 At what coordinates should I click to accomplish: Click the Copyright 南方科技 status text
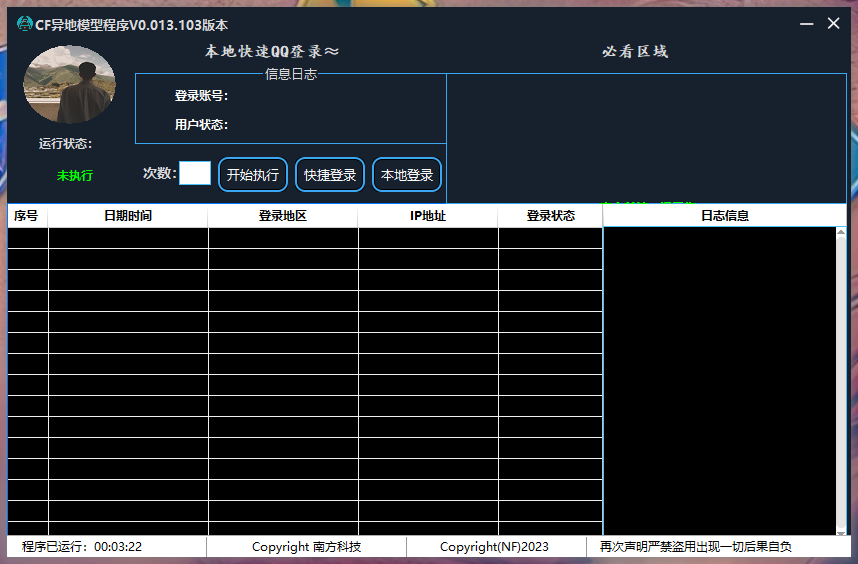tap(306, 547)
